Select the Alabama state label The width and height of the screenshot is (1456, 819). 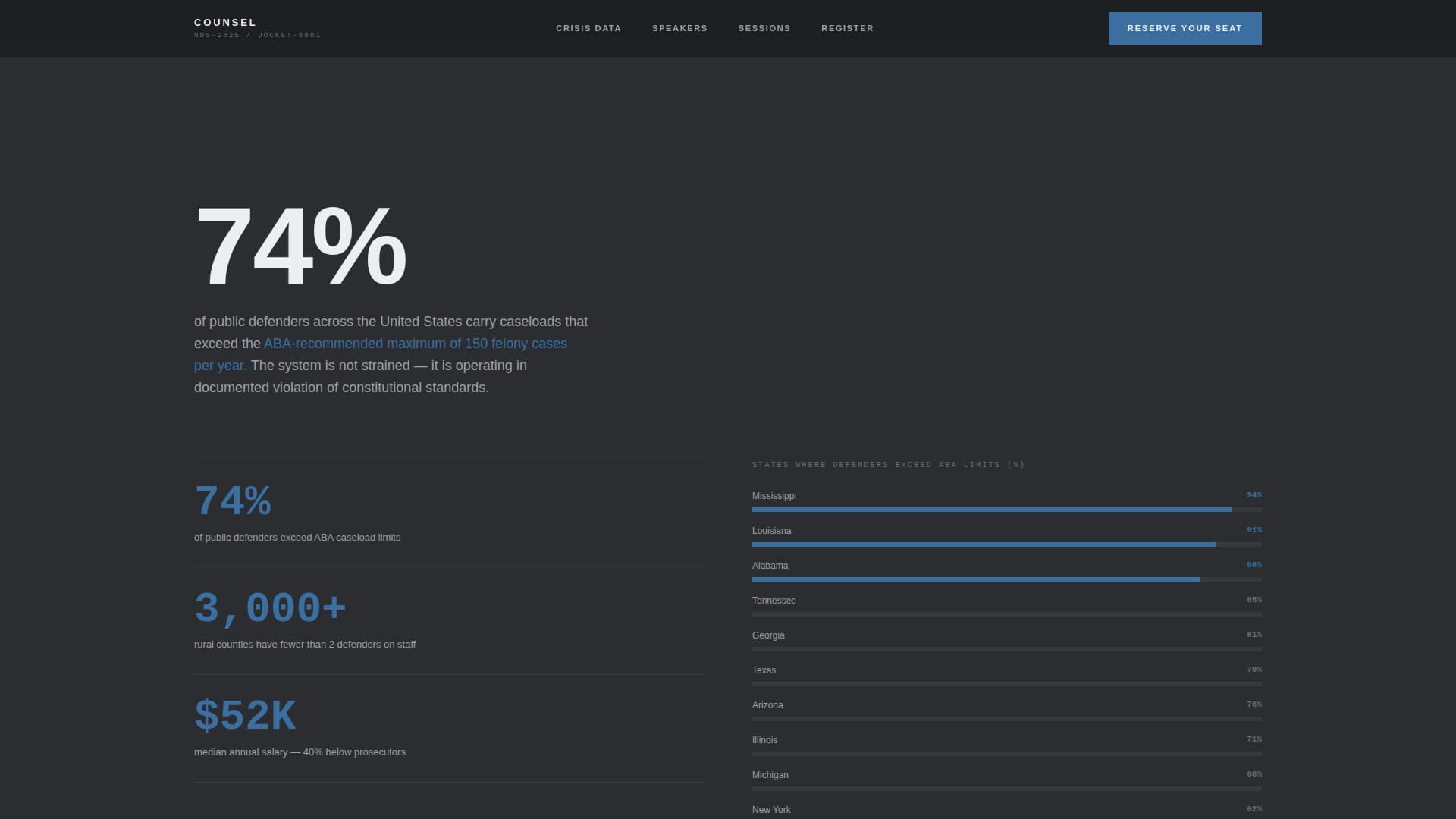770,566
